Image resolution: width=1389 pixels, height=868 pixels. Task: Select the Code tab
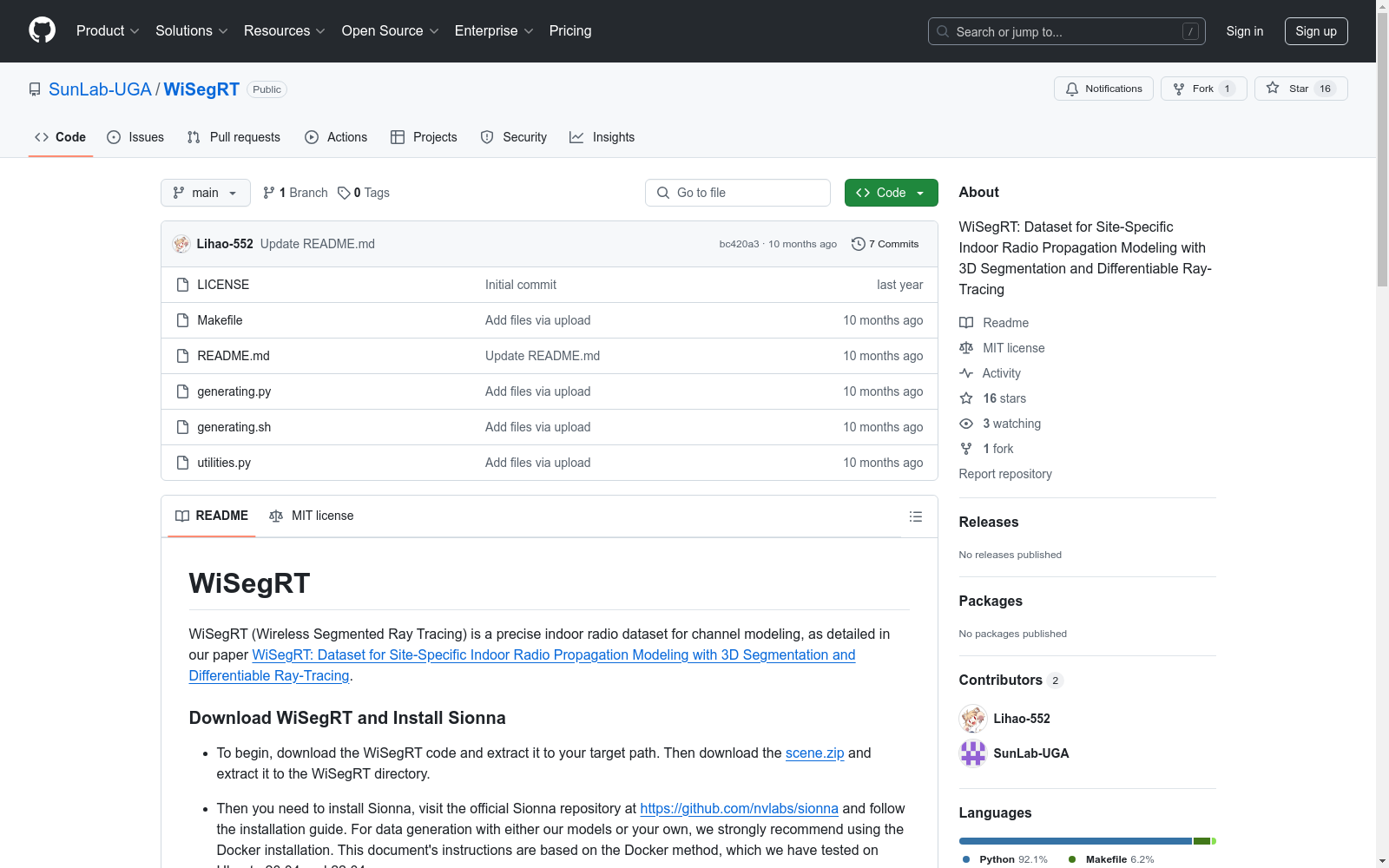61,137
